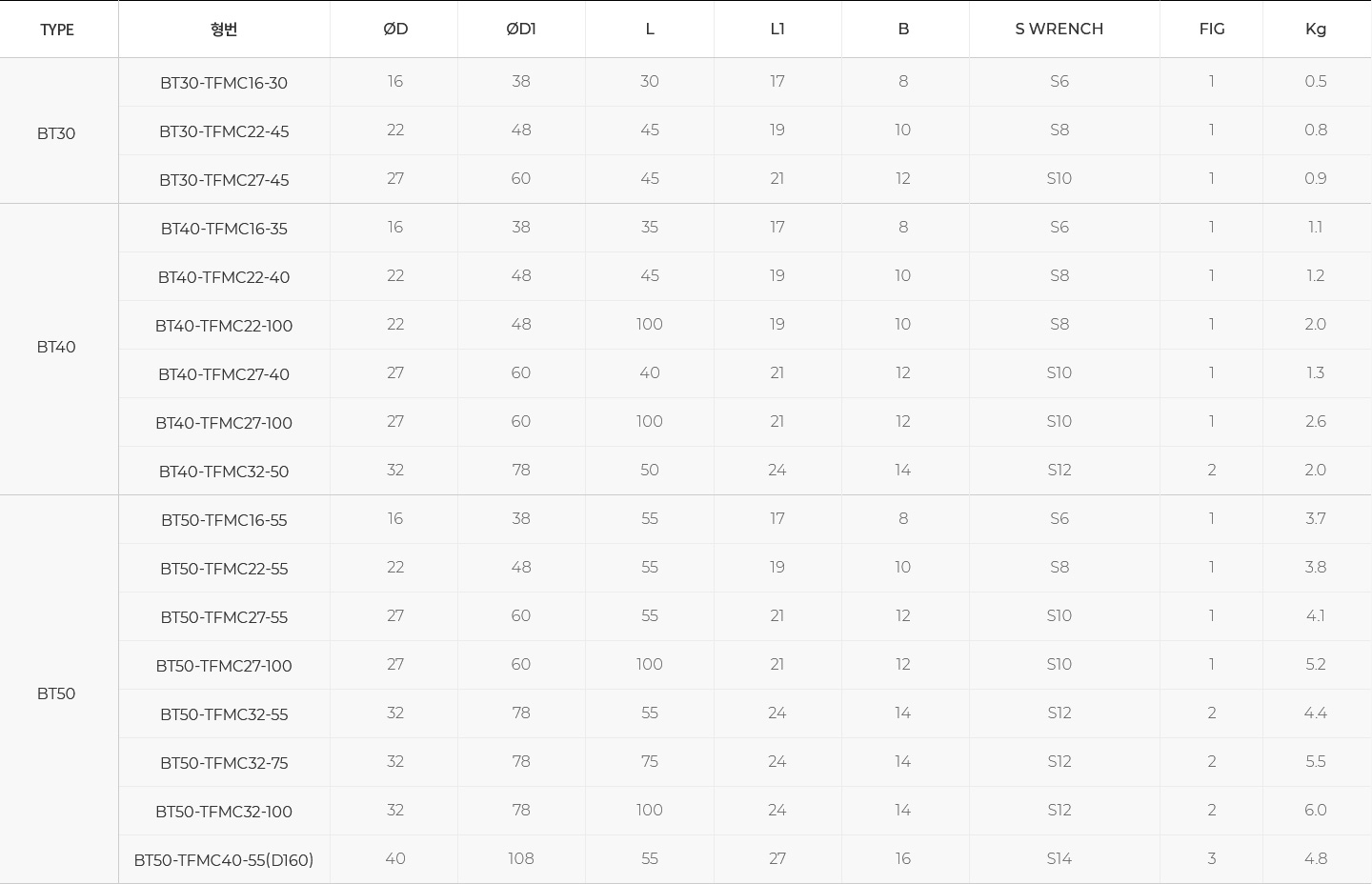Click the TYPE column header

click(57, 30)
